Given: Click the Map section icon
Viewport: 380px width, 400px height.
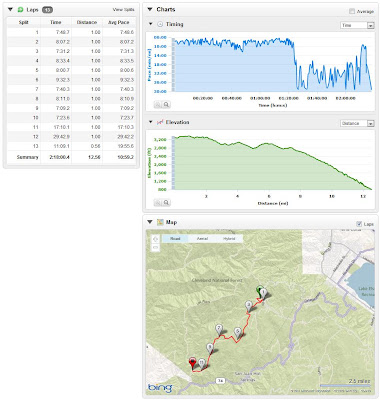Looking at the screenshot, I should 160,222.
